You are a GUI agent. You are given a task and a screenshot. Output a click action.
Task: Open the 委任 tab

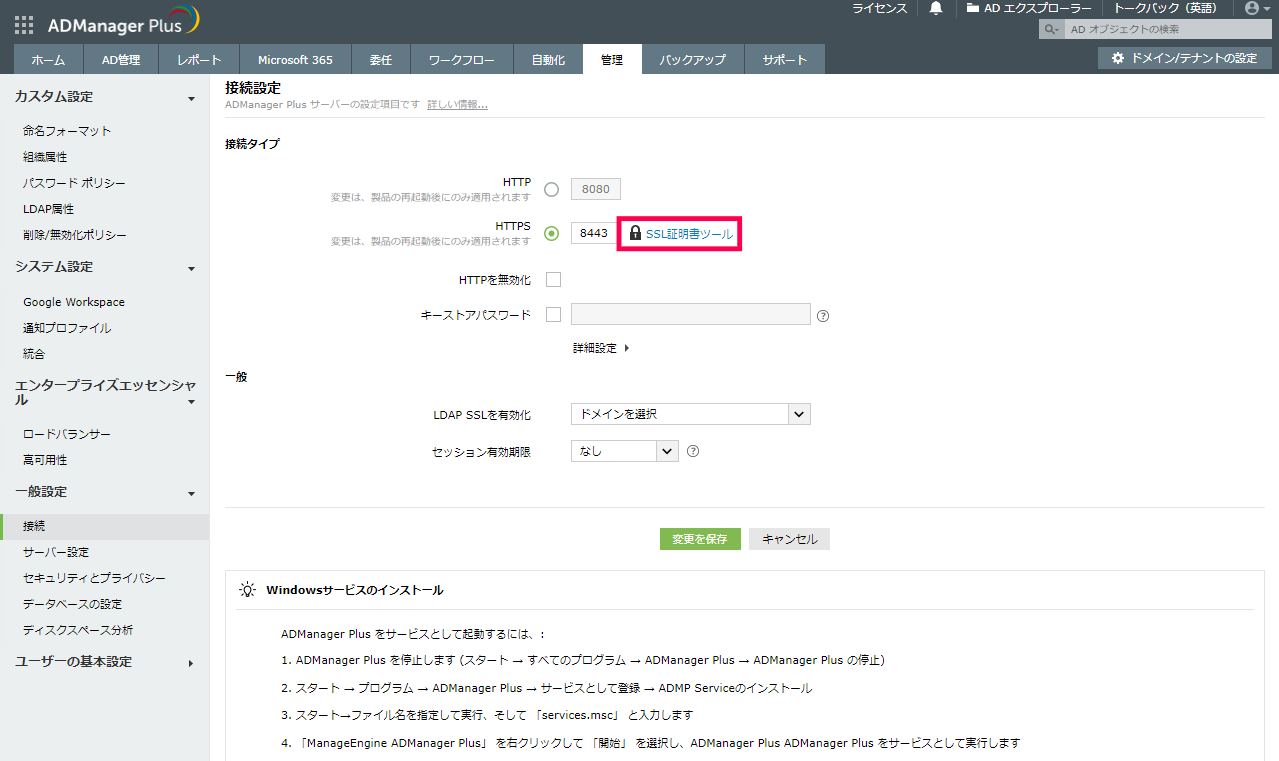(380, 60)
